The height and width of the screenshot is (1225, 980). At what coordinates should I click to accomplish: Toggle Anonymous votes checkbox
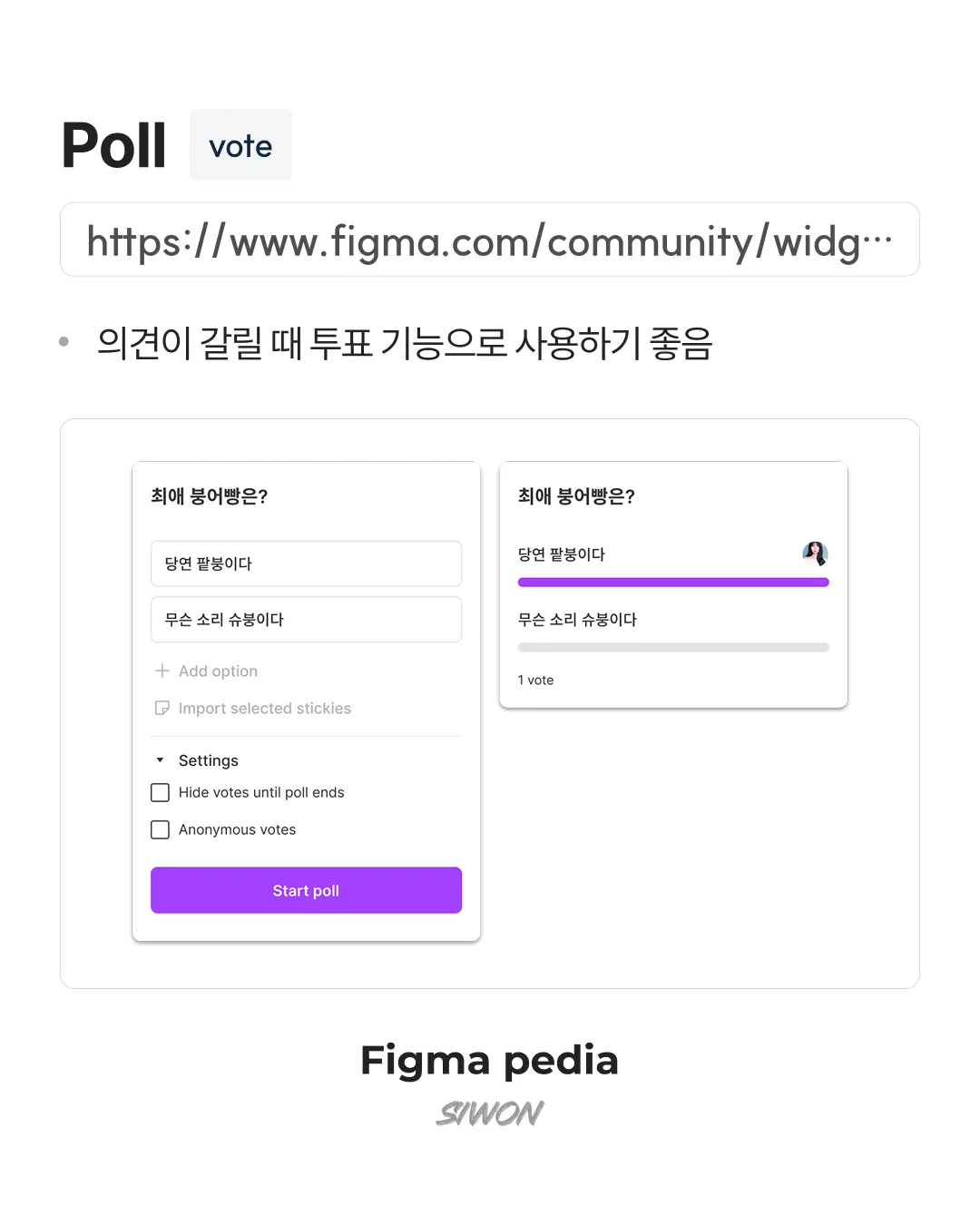(161, 829)
